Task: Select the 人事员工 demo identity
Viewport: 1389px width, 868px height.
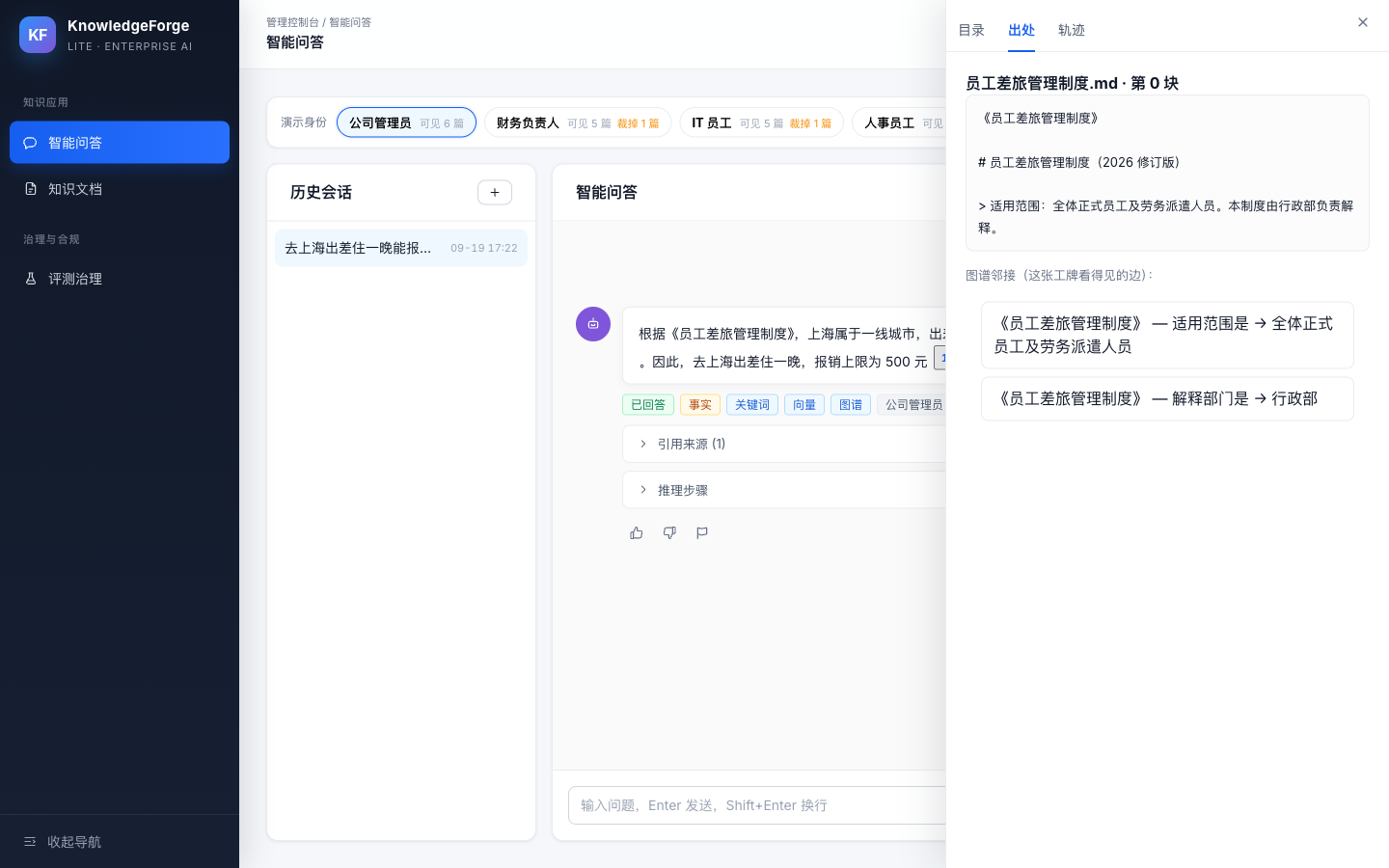Action: (x=899, y=122)
